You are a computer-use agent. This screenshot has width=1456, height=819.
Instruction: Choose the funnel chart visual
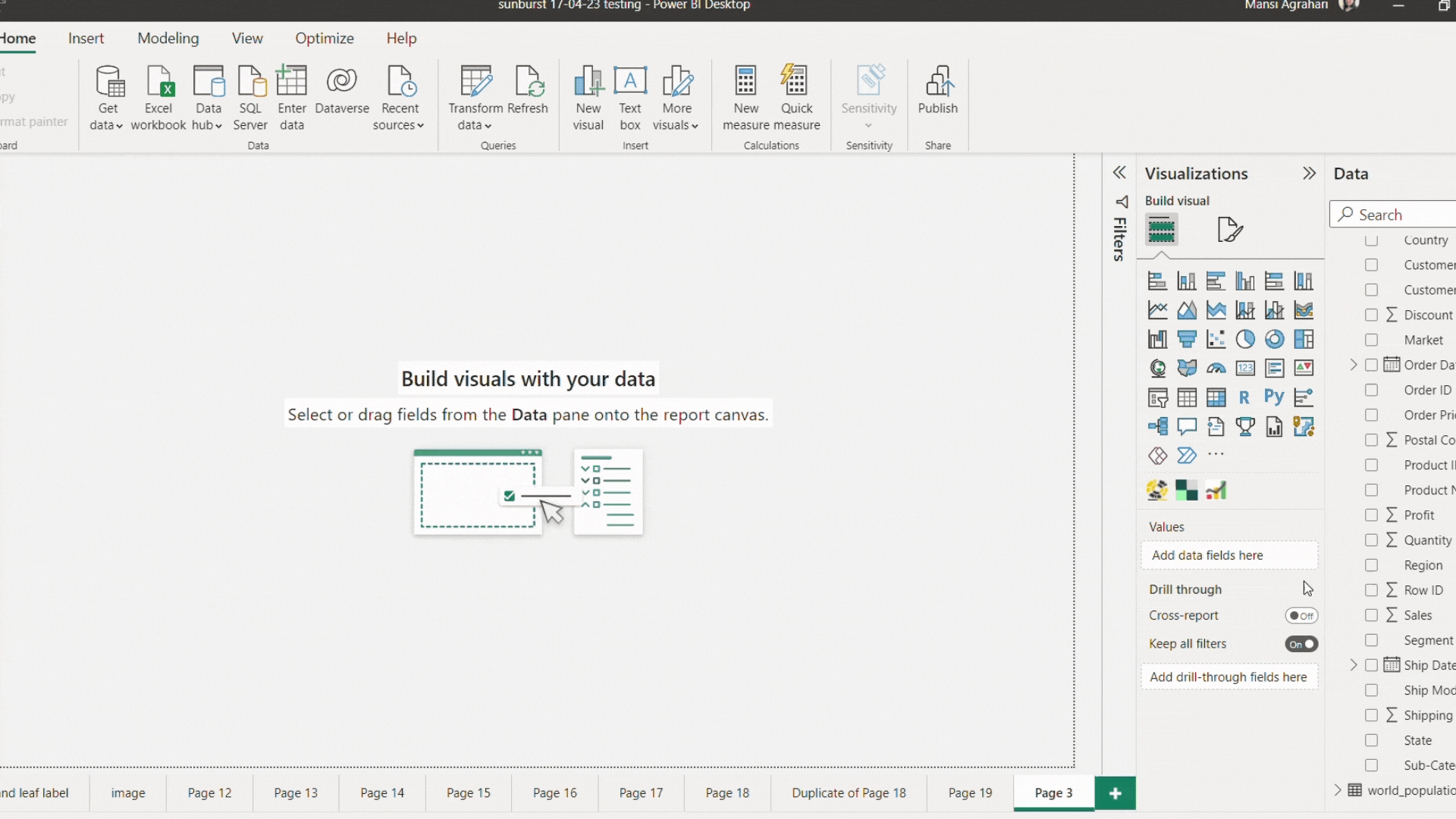click(1187, 339)
